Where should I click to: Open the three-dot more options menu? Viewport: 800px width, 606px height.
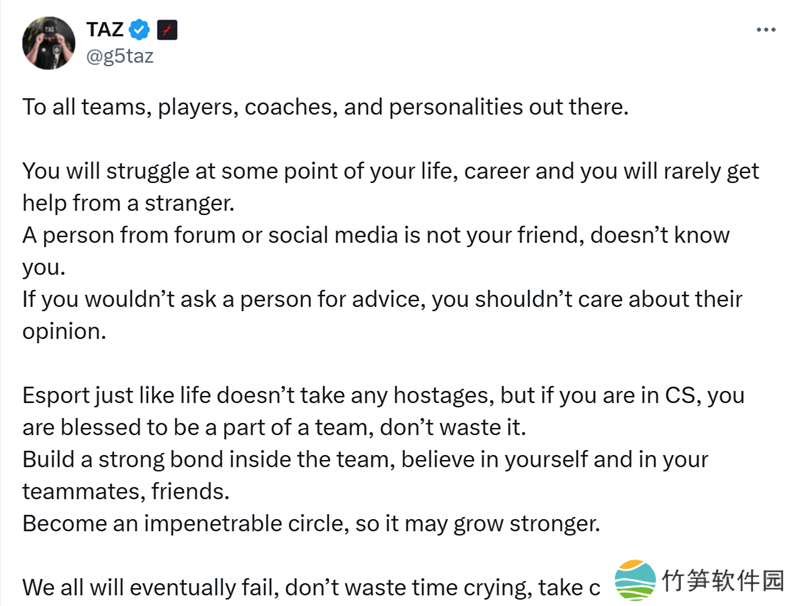click(766, 30)
